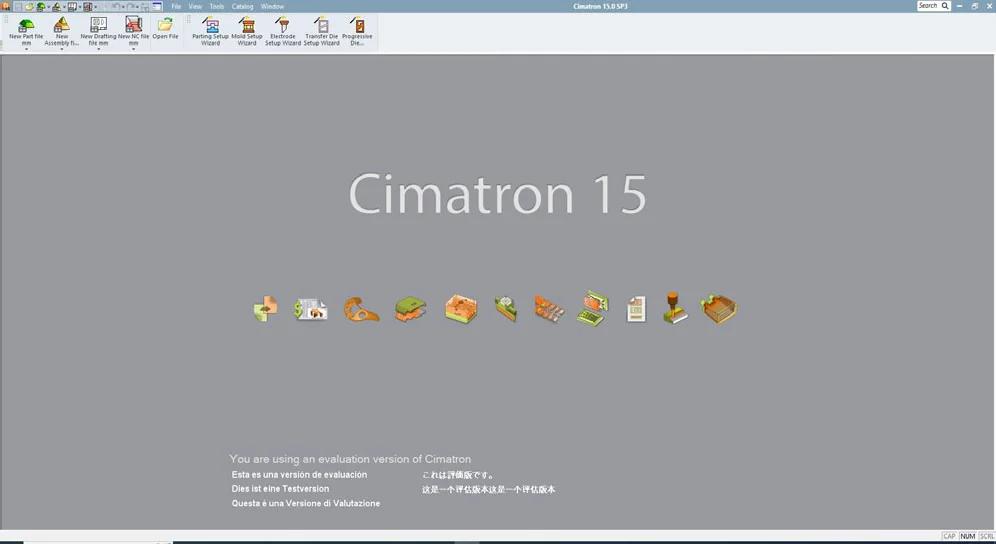Click the orange curved part module icon
The width and height of the screenshot is (996, 544).
tap(361, 309)
